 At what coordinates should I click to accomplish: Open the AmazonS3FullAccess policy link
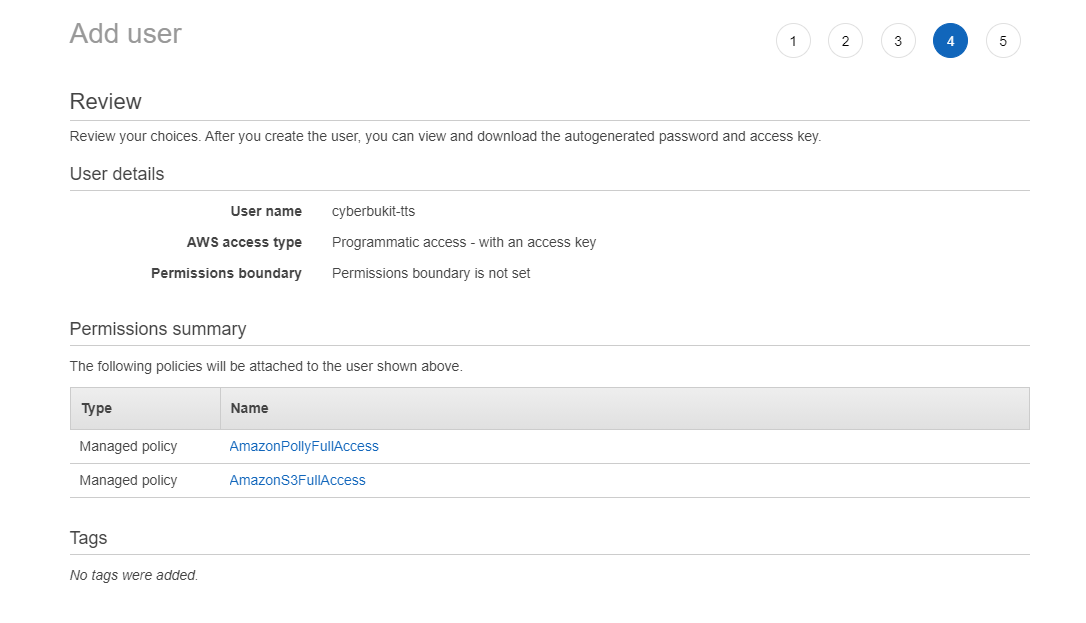point(297,480)
